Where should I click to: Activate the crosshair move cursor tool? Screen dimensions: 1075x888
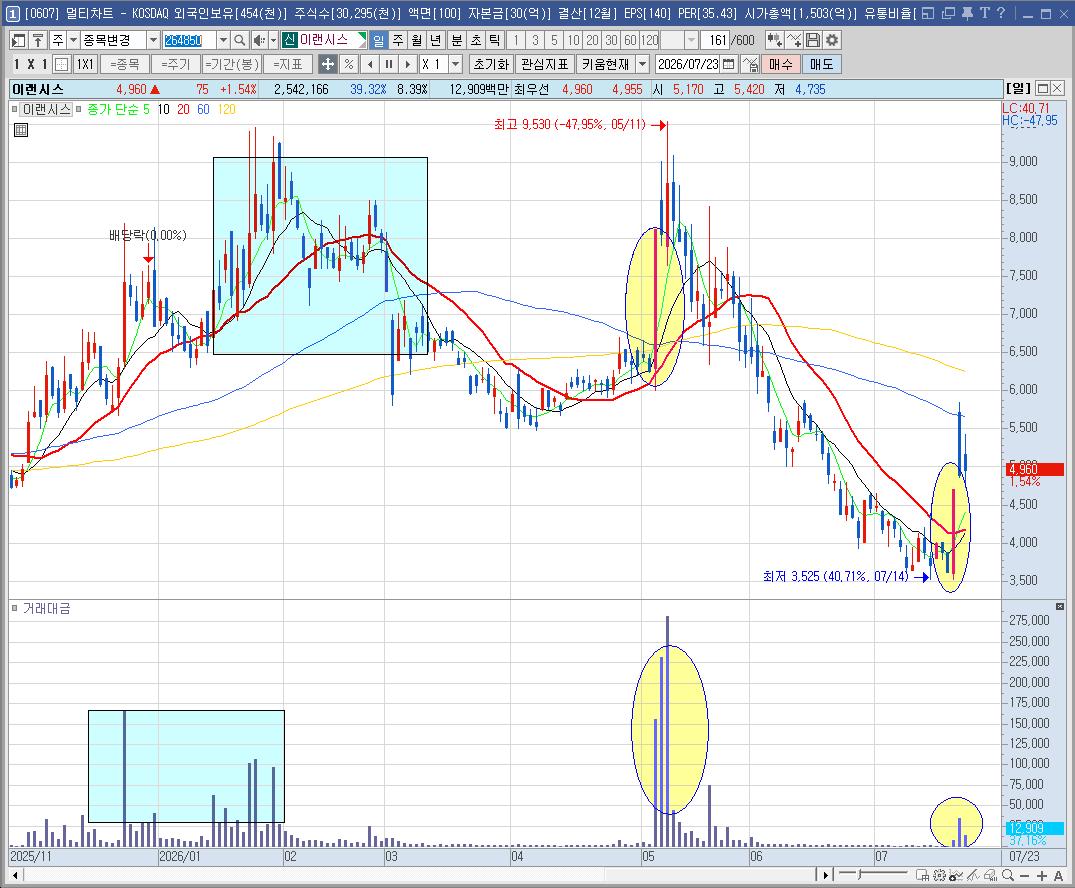pos(328,64)
